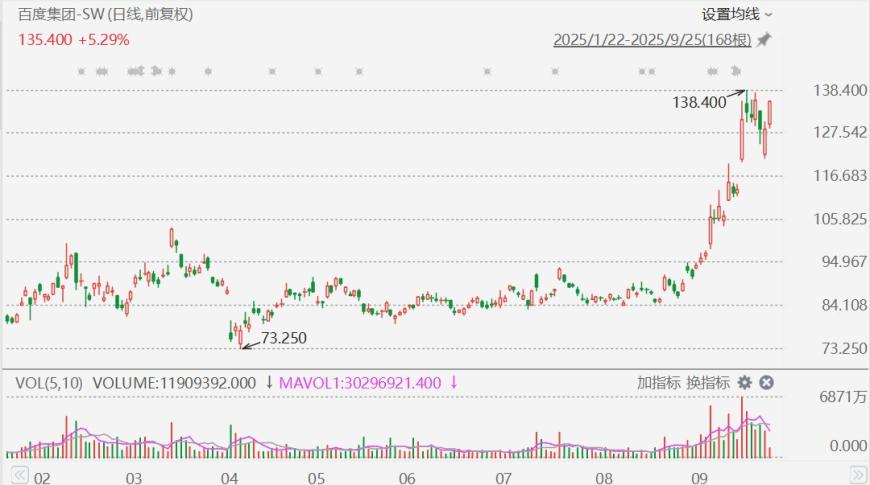870x485 pixels.
Task: Jump to month 05 on the time axis
Action: tap(317, 477)
